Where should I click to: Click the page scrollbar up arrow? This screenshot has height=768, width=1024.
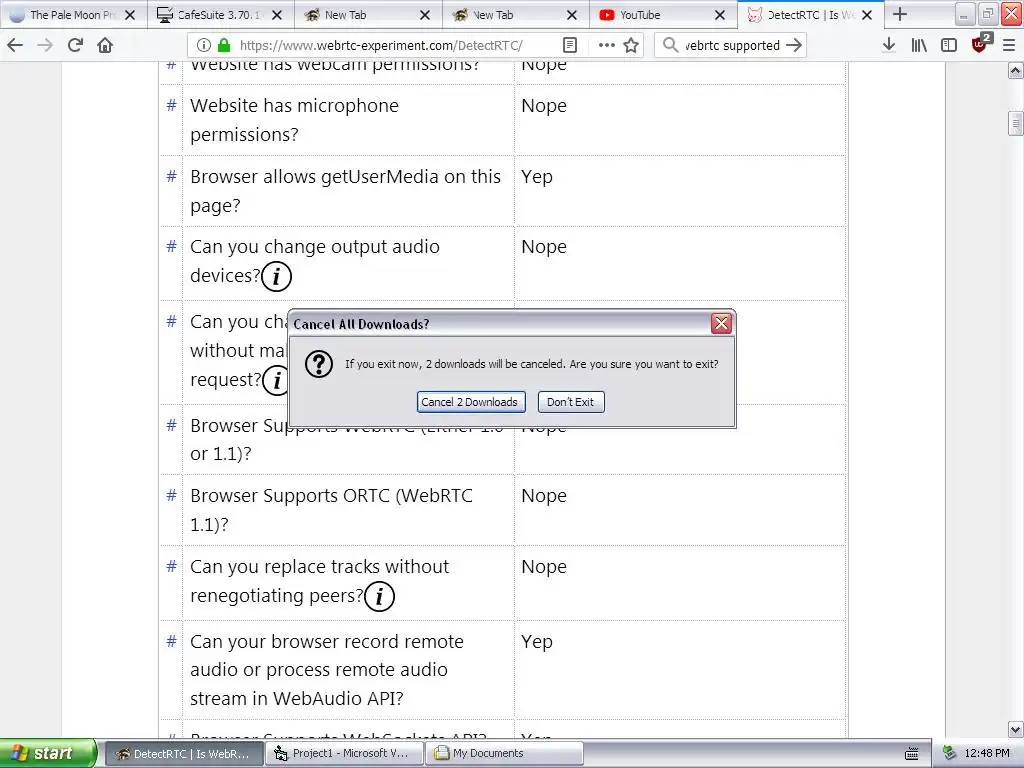coord(1015,70)
